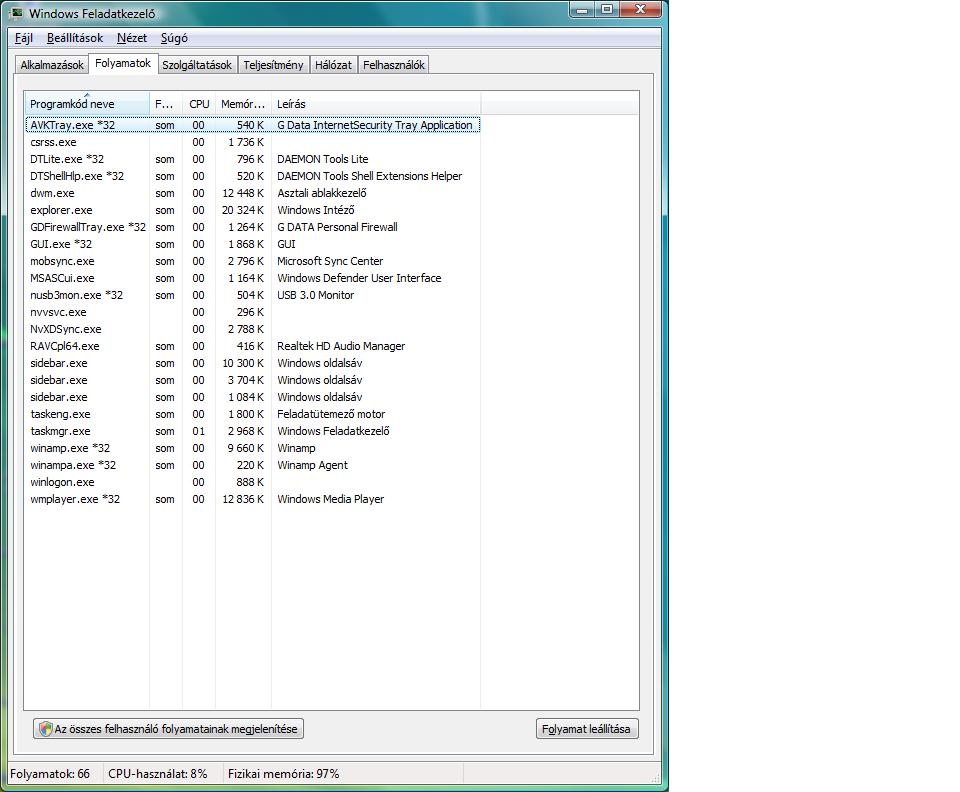960x792 pixels.
Task: Click the Folyamat leállítása button
Action: point(587,729)
